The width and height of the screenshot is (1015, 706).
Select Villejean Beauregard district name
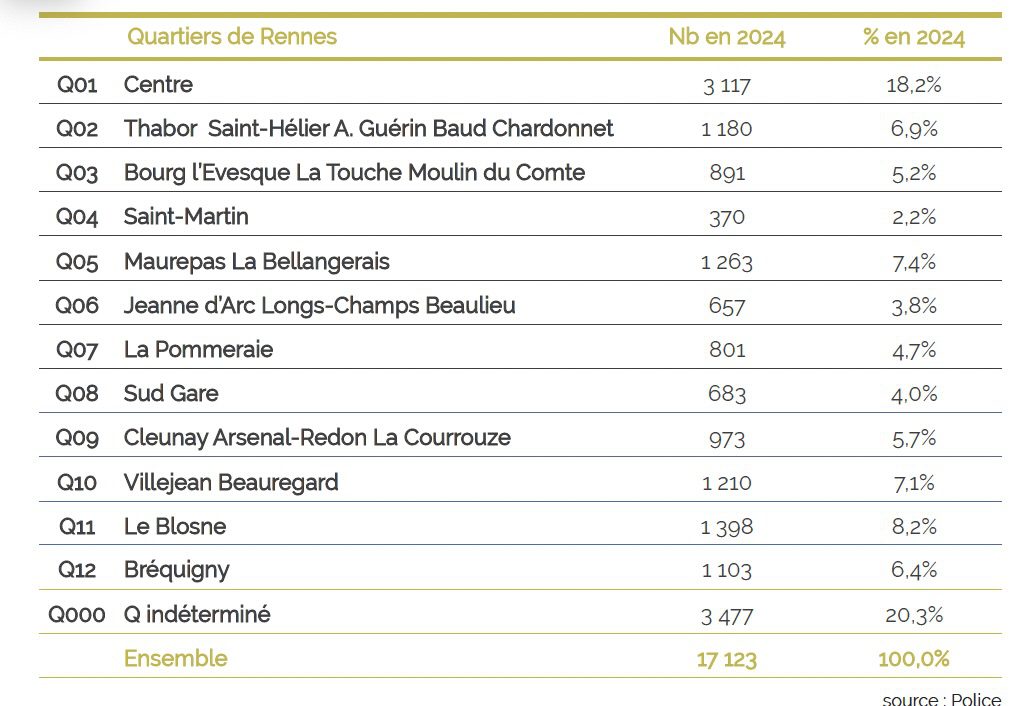231,482
